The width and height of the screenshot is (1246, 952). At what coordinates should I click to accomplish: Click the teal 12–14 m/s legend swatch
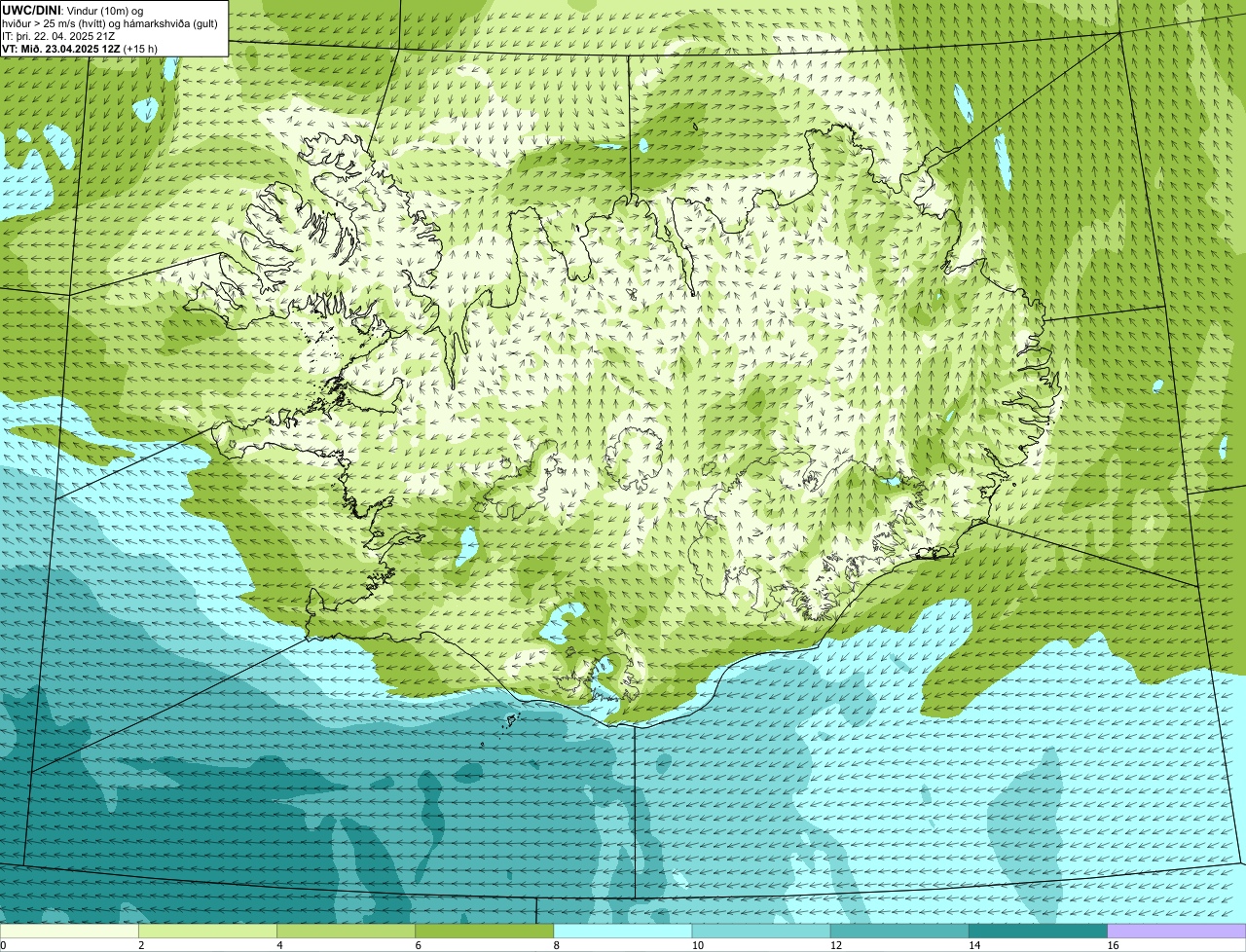pyautogui.click(x=899, y=932)
